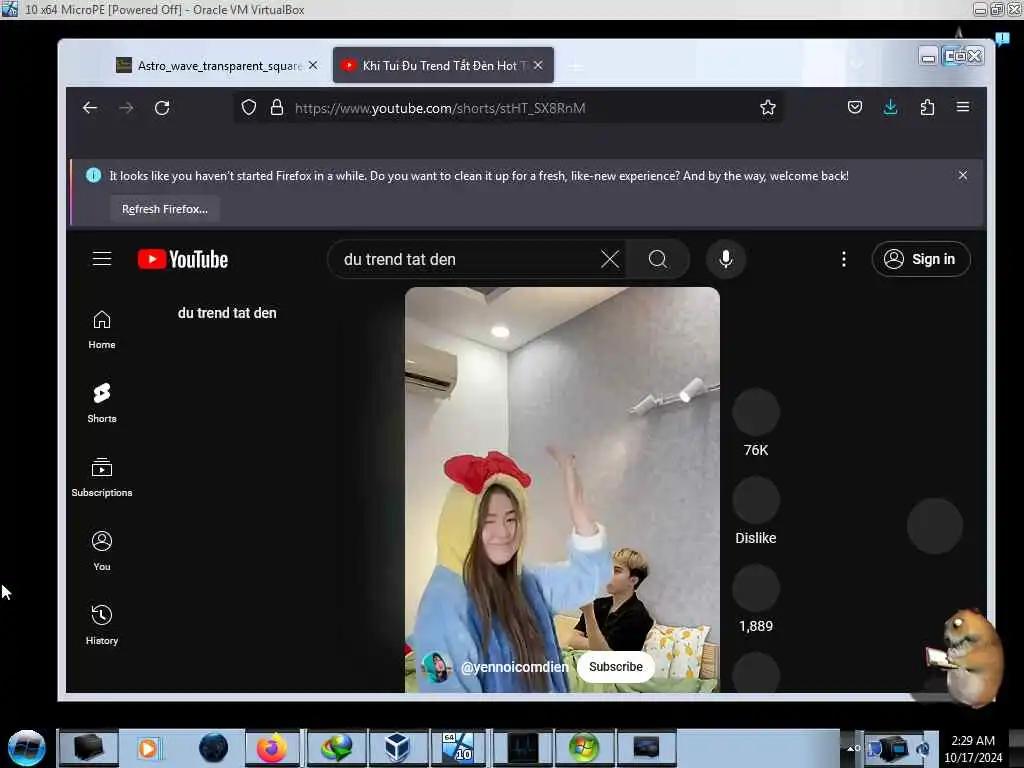The width and height of the screenshot is (1024, 768).
Task: Switch to Astro_wave_transparent_square tab
Action: click(x=210, y=65)
